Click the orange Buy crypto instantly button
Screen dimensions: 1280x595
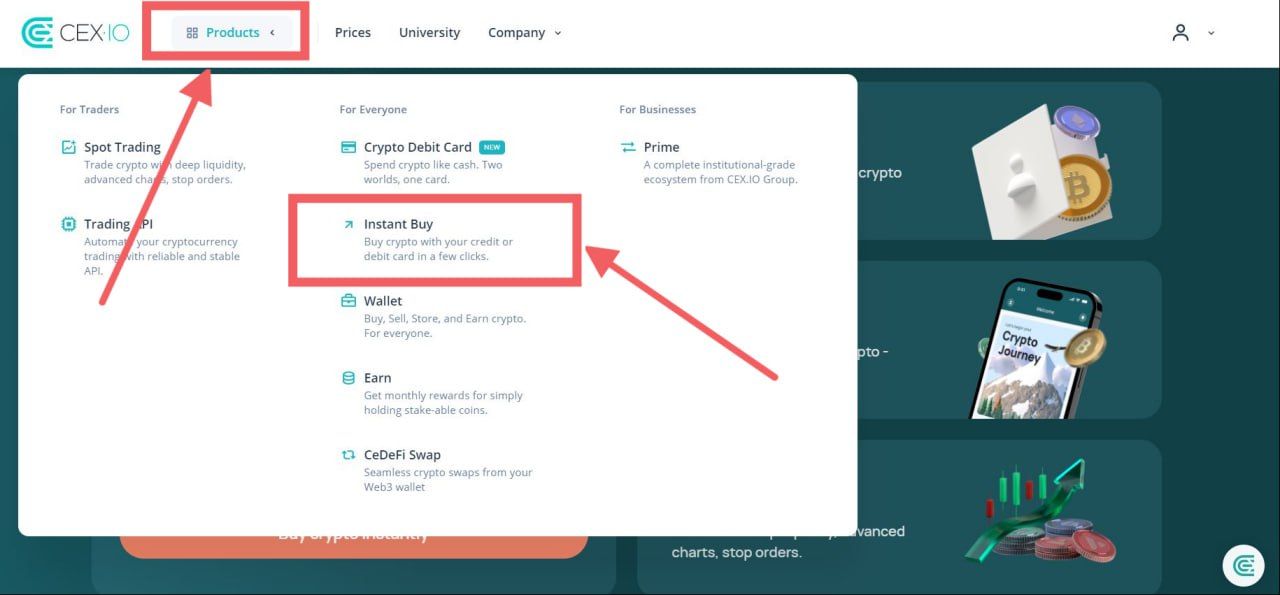coord(353,546)
